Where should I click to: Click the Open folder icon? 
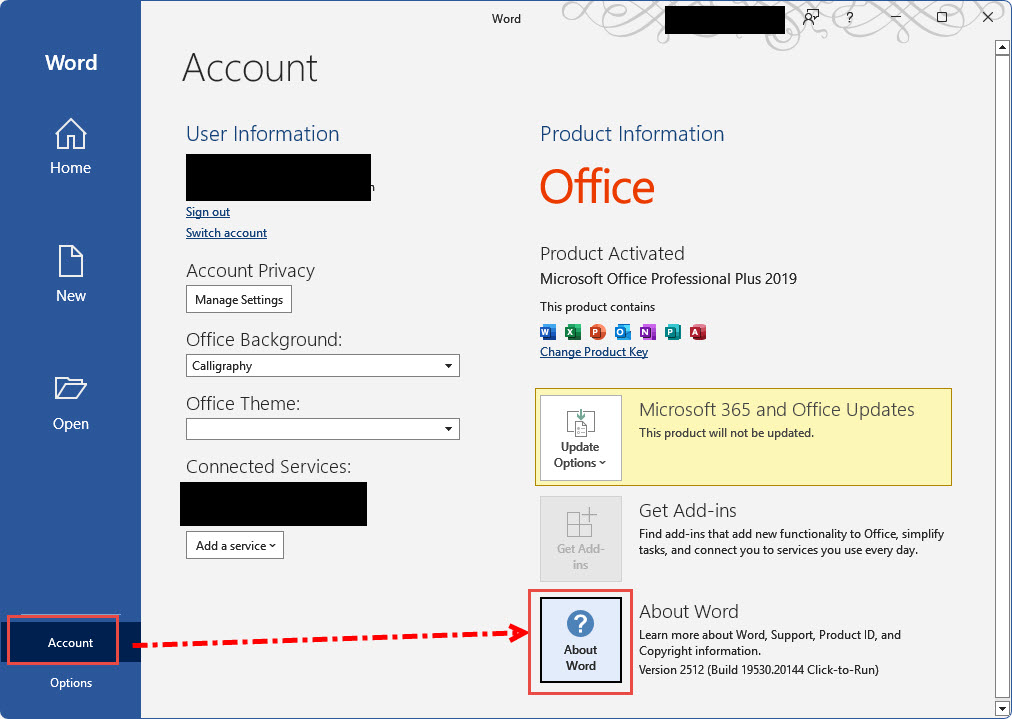[70, 389]
